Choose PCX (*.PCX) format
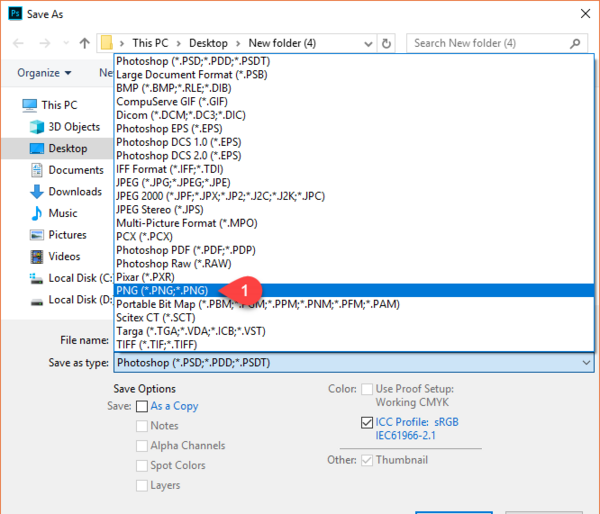600x514 pixels. pos(354,237)
